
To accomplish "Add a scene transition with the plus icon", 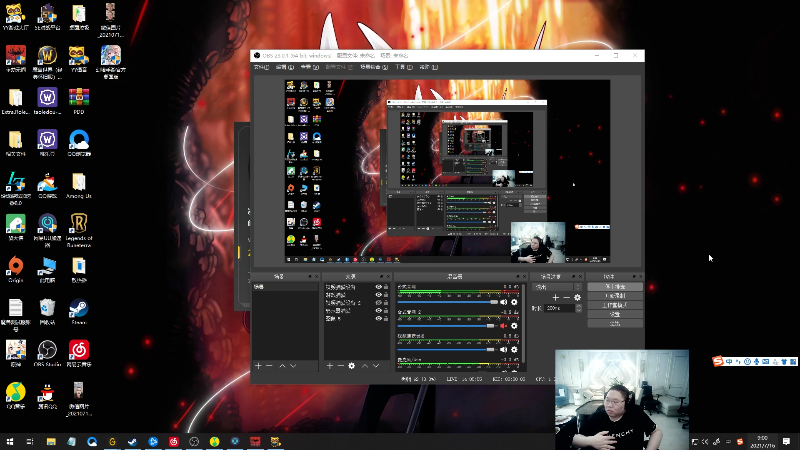I will pos(556,297).
